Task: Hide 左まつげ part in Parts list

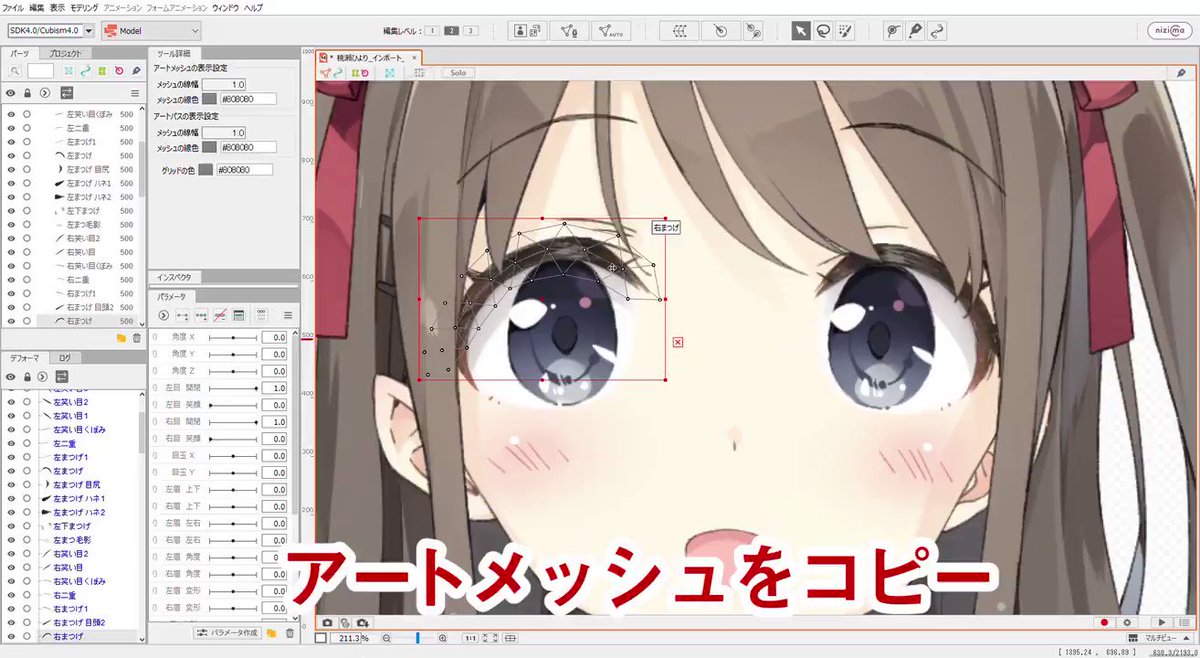Action: click(x=11, y=156)
